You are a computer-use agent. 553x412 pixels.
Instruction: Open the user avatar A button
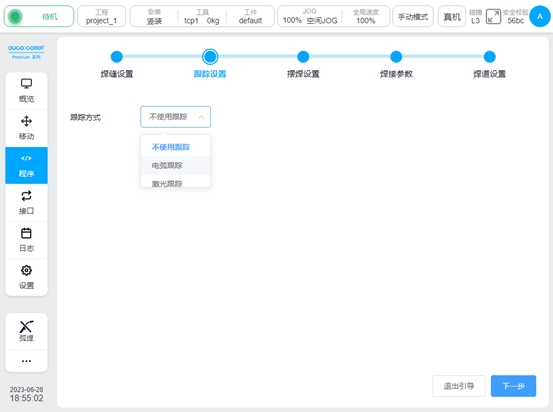pos(540,16)
